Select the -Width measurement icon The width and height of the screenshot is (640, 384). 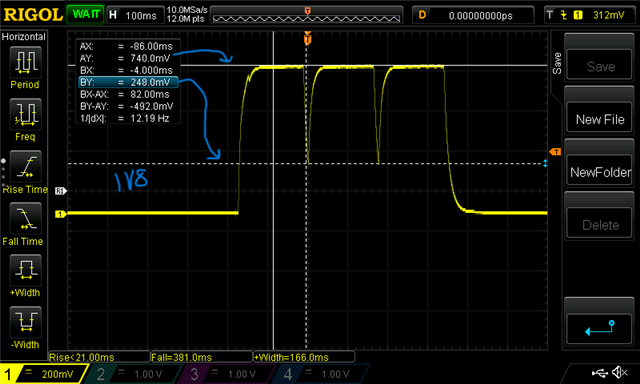(25, 322)
